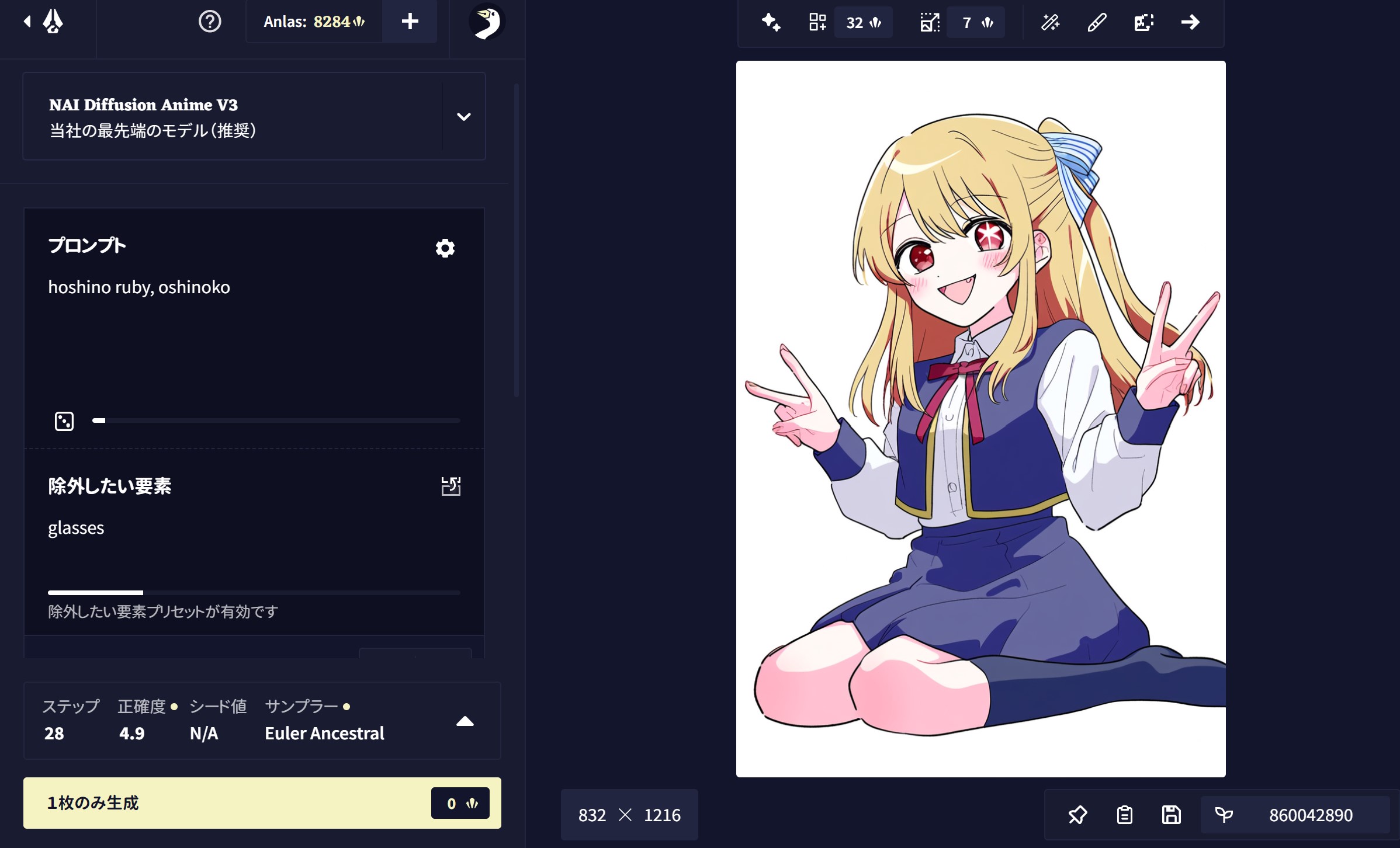The height and width of the screenshot is (848, 1400).
Task: Click the 0 Anlas cost badge on the generate button
Action: point(460,803)
